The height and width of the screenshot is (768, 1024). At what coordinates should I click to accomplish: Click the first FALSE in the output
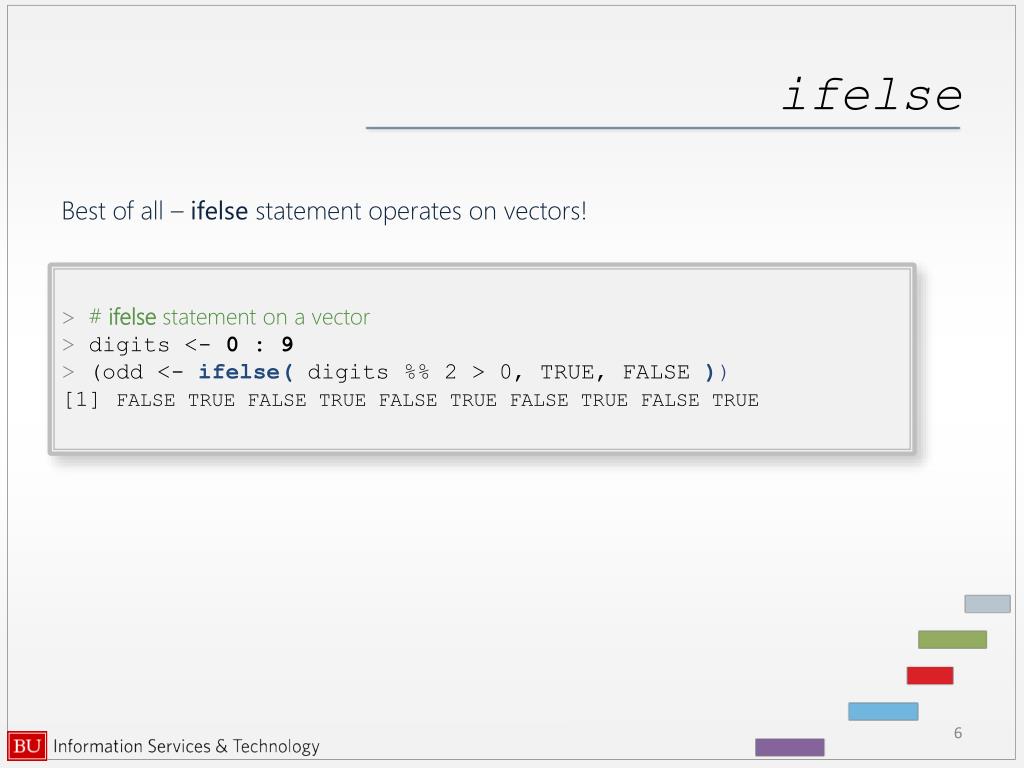[146, 400]
